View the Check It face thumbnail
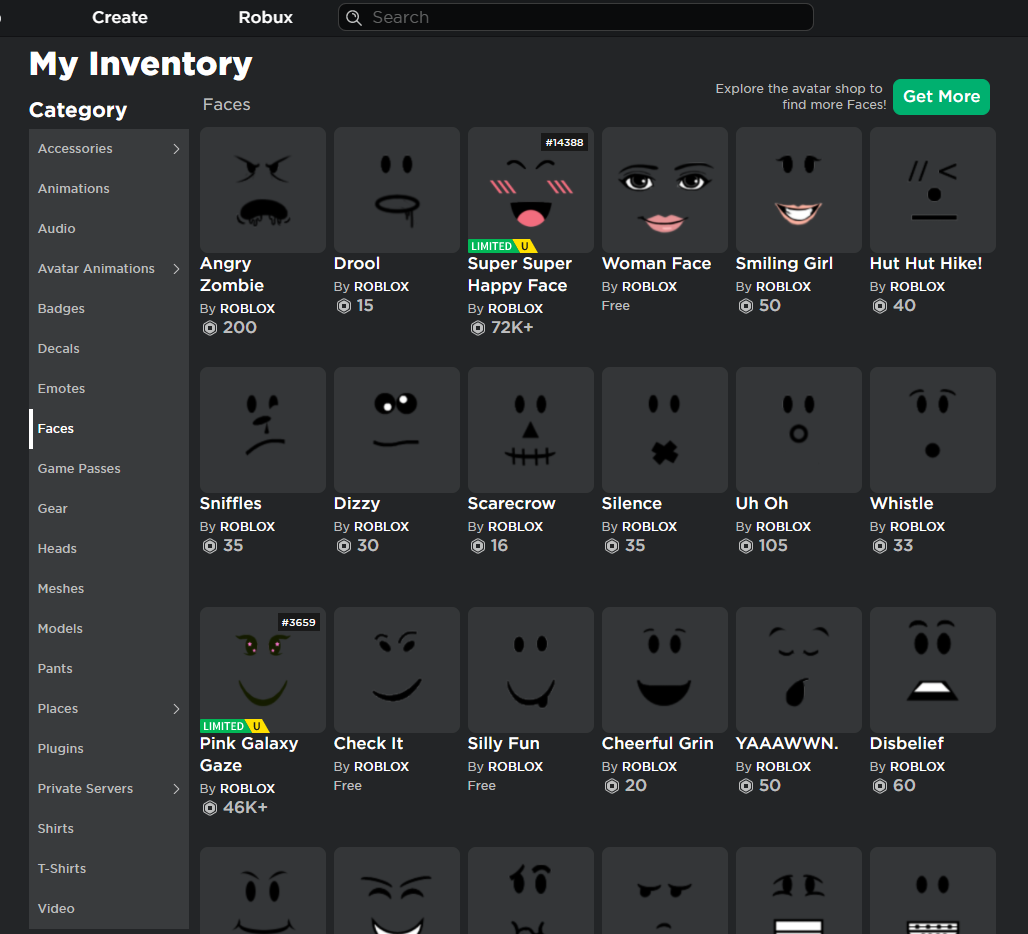This screenshot has width=1028, height=934. click(x=397, y=670)
